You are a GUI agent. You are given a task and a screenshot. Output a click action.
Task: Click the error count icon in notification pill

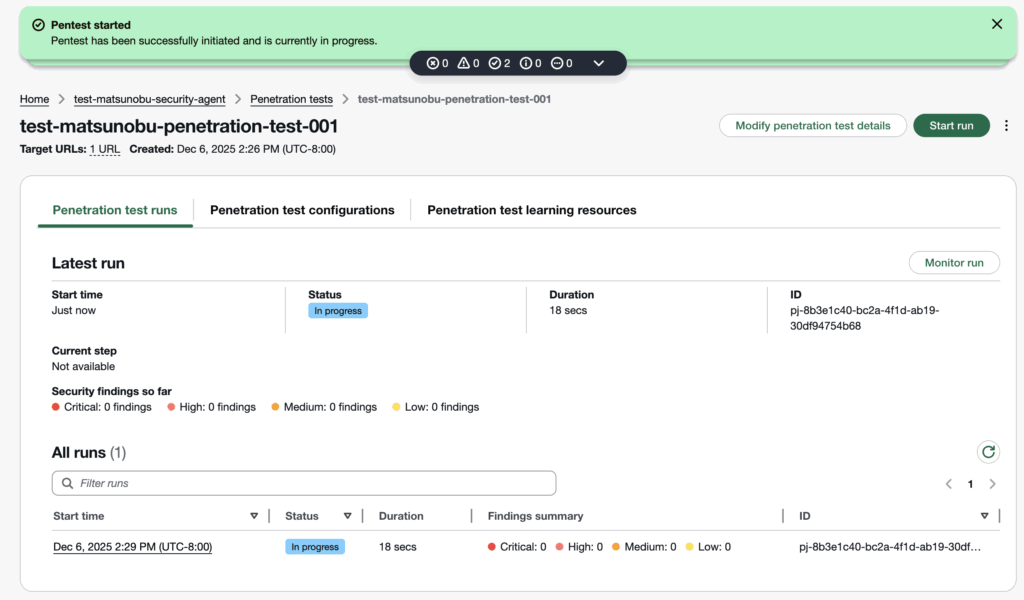(433, 63)
